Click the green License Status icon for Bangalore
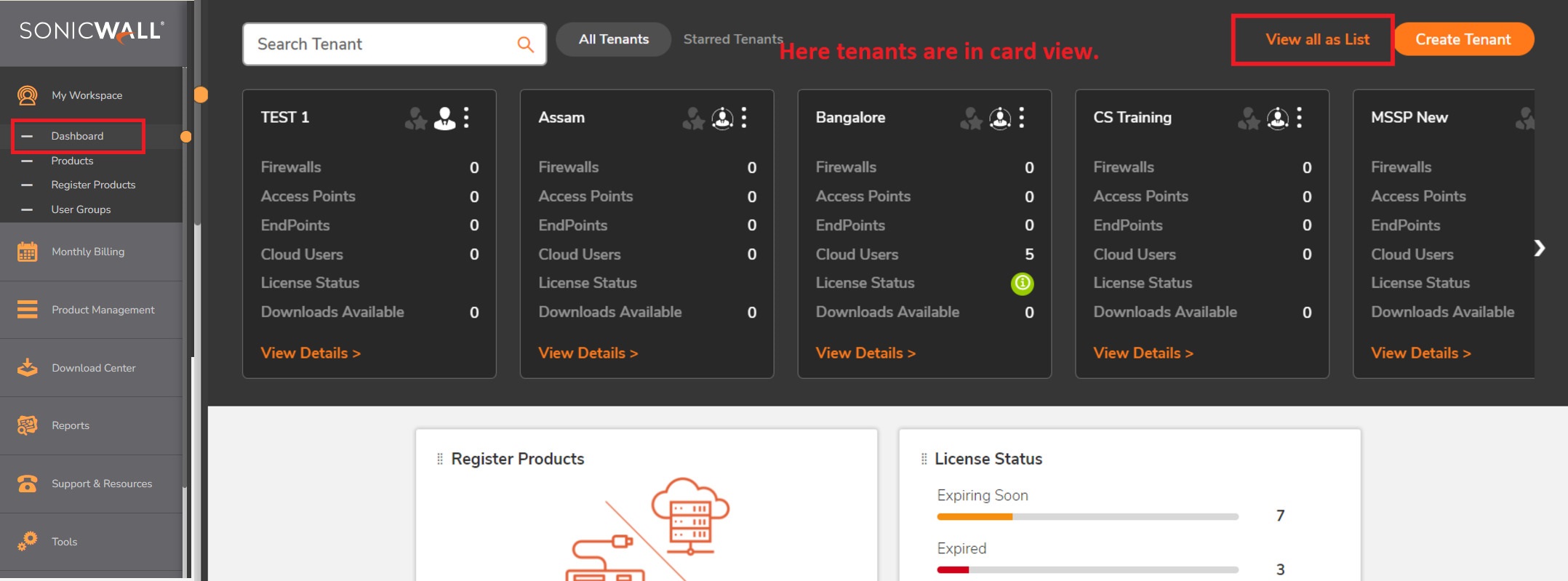This screenshot has width=1568, height=581. point(1022,283)
